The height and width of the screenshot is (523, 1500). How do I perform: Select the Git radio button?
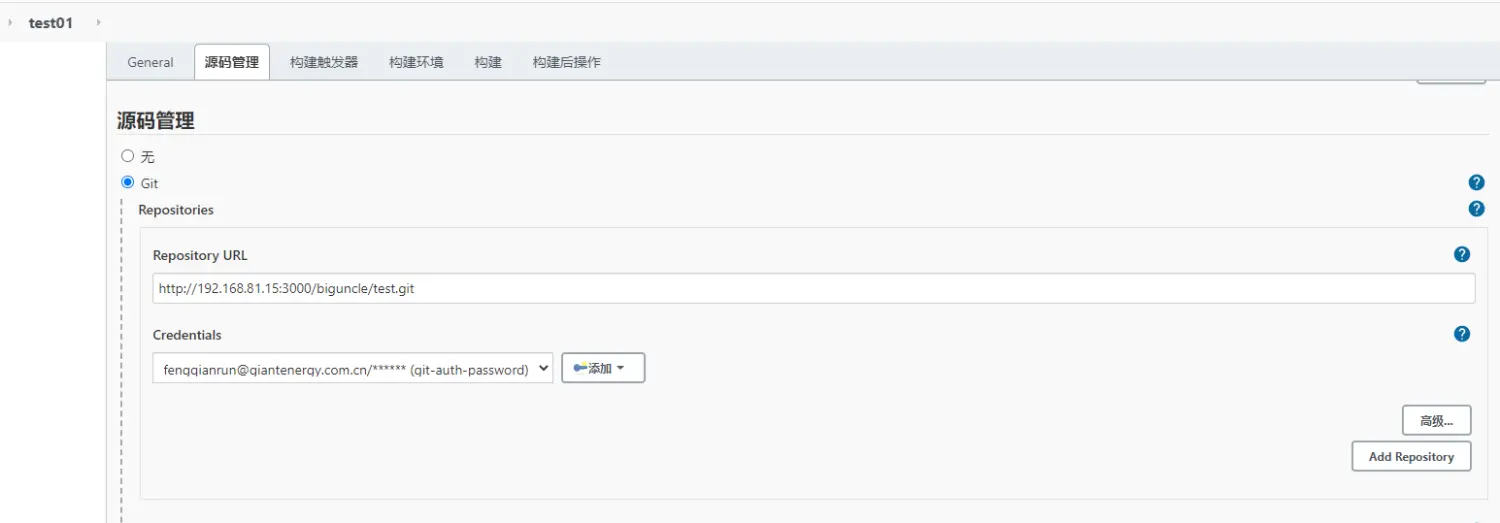128,183
